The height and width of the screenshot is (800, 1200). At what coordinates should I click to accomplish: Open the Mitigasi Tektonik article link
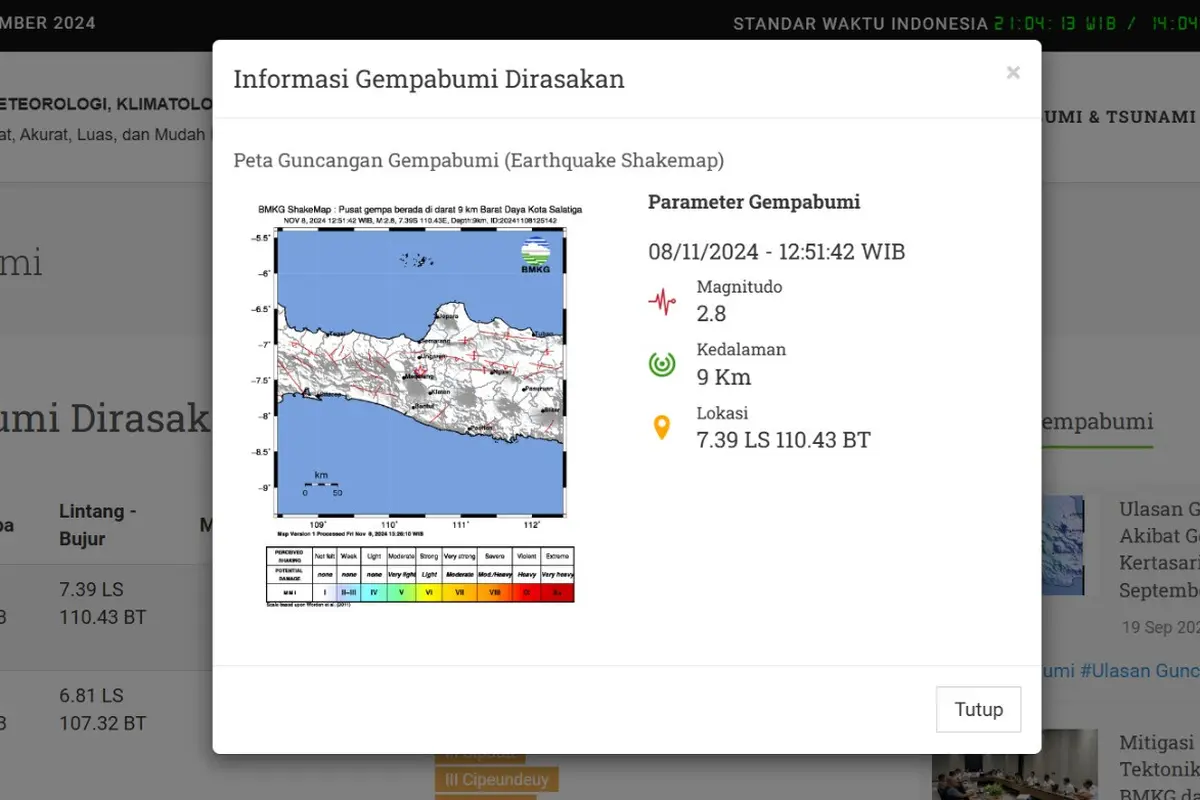pyautogui.click(x=1159, y=768)
